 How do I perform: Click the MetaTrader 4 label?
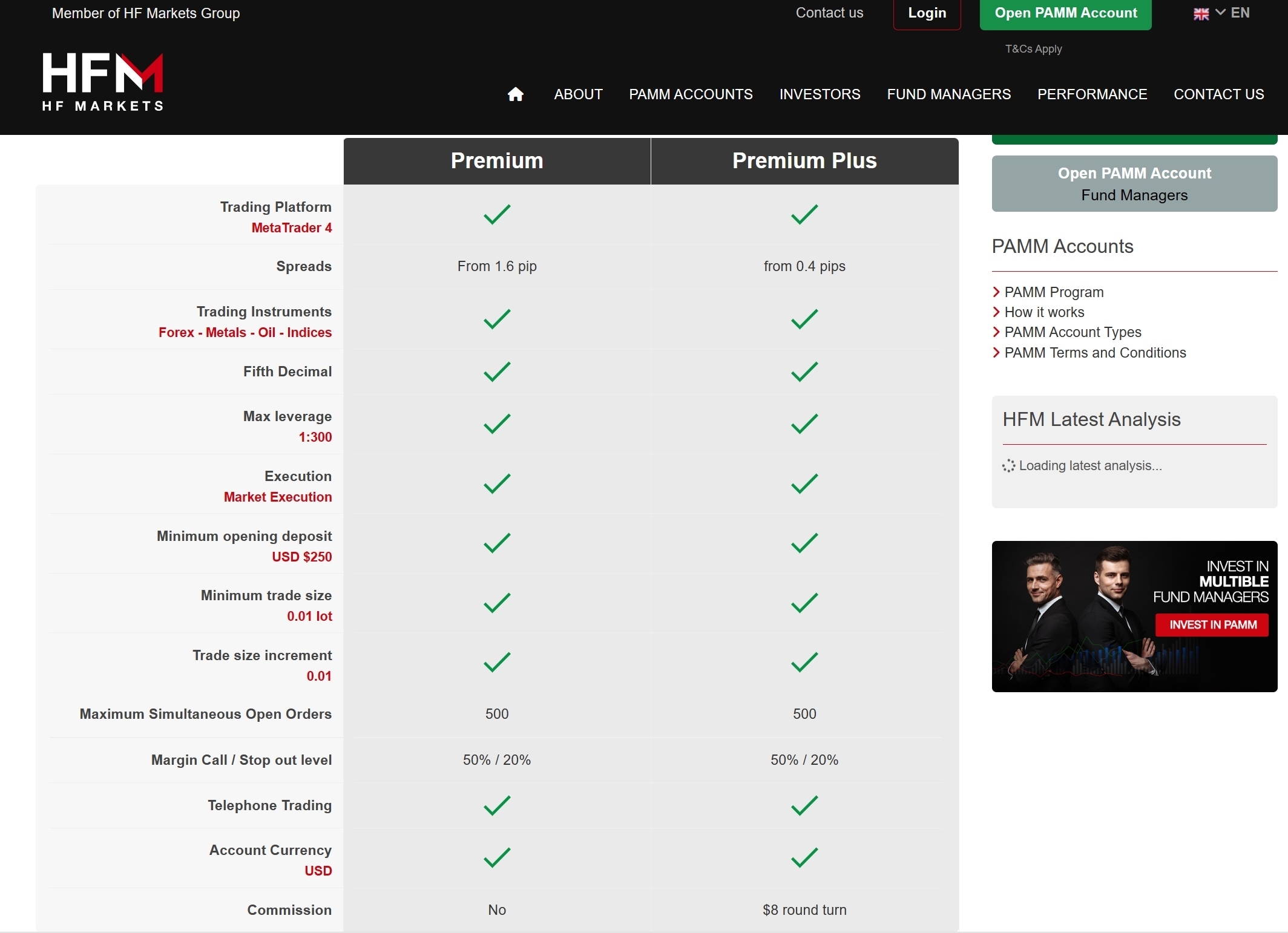click(292, 228)
